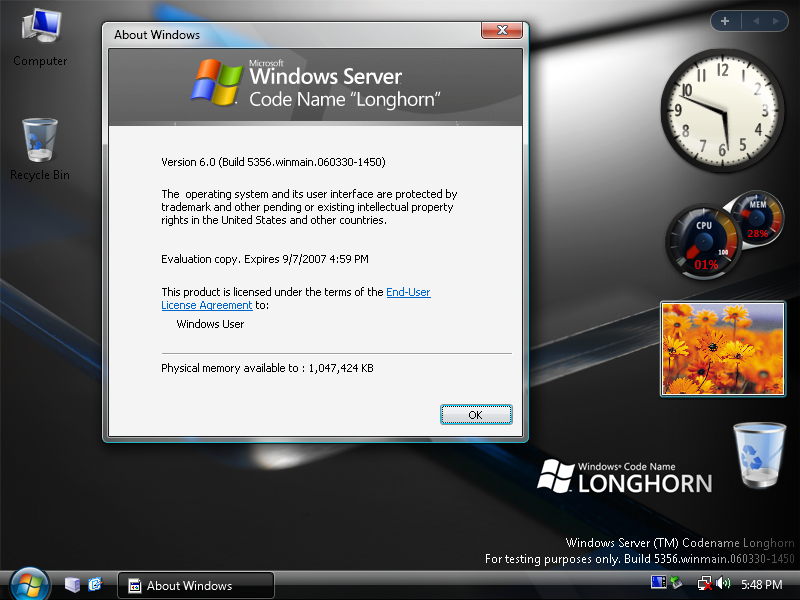Image resolution: width=800 pixels, height=600 pixels.
Task: Click the About Windows title bar text
Action: pos(157,35)
